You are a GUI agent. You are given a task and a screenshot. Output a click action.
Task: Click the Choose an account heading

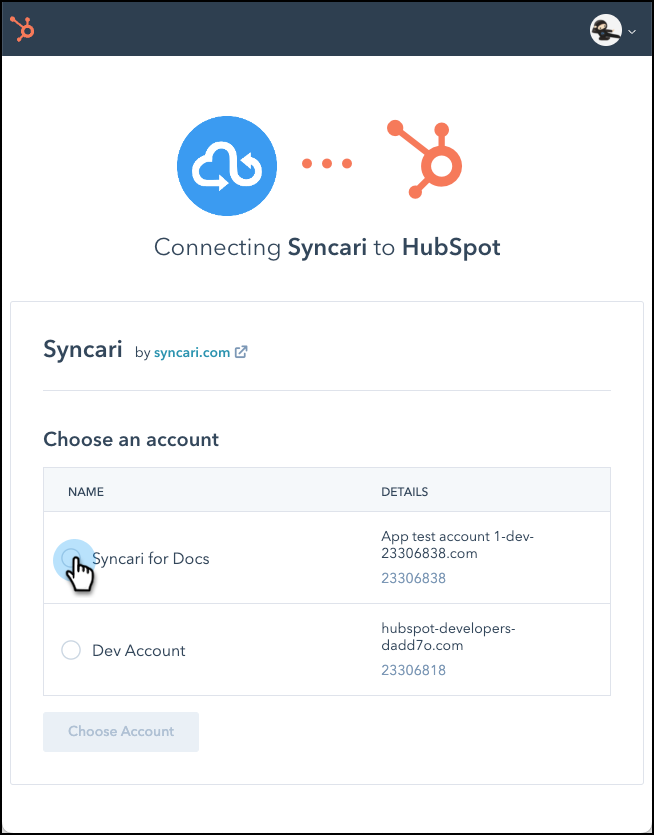[x=131, y=439]
